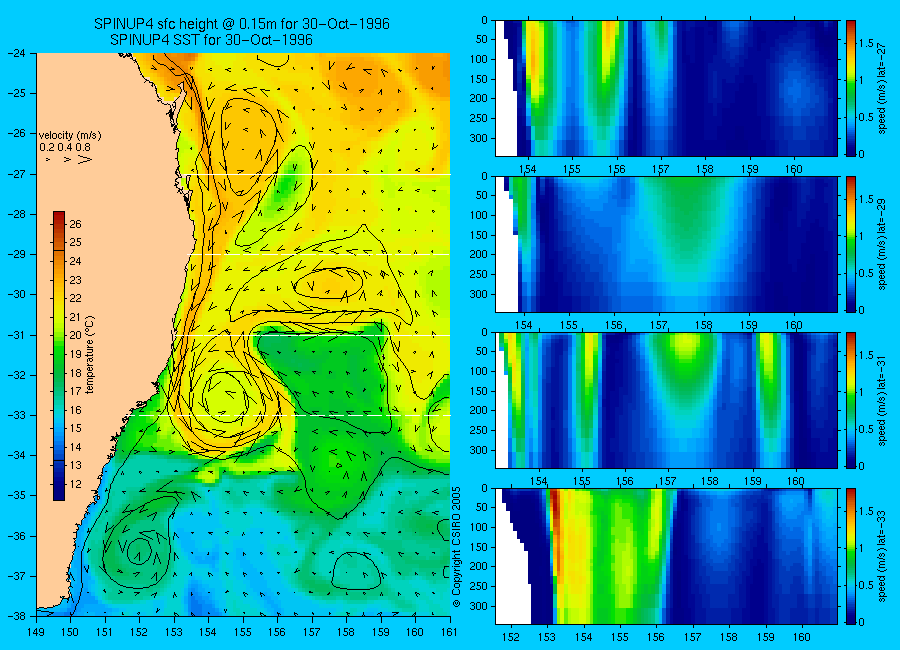Click the 1 tick on the lat=-31 colorbar
Image resolution: width=900 pixels, height=650 pixels.
861,392
